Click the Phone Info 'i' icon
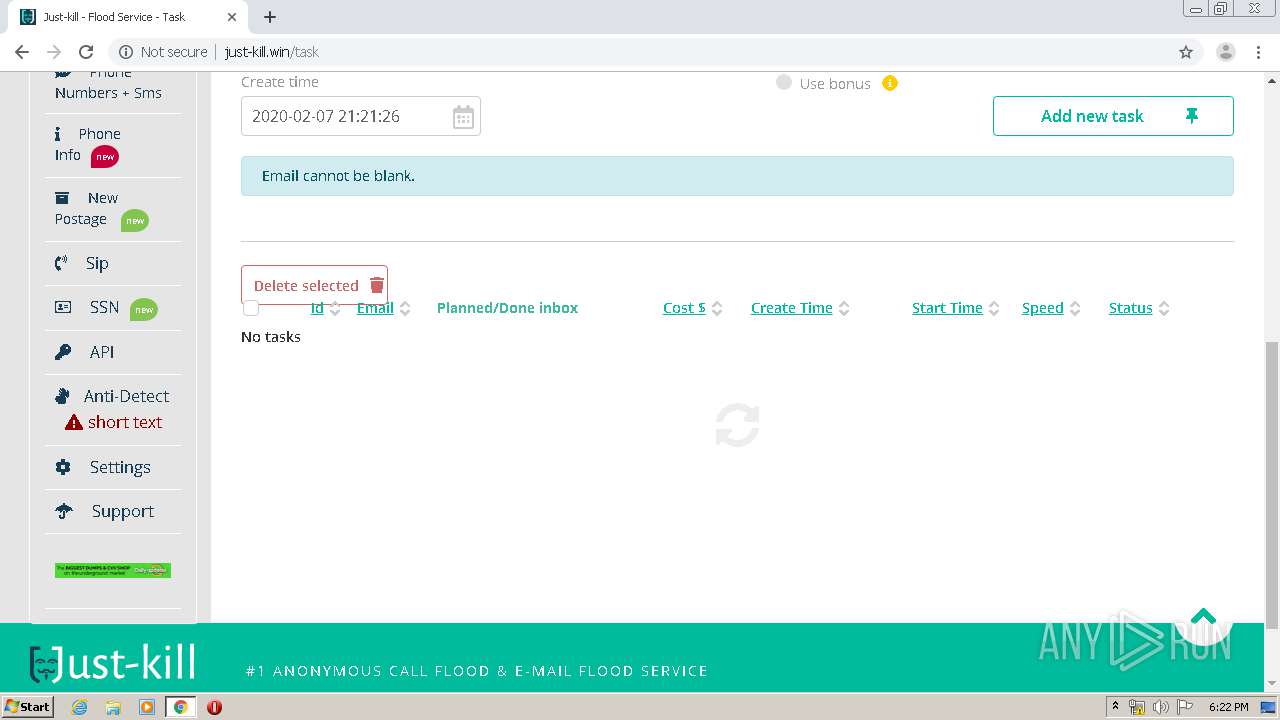Image resolution: width=1280 pixels, height=720 pixels. (58, 133)
